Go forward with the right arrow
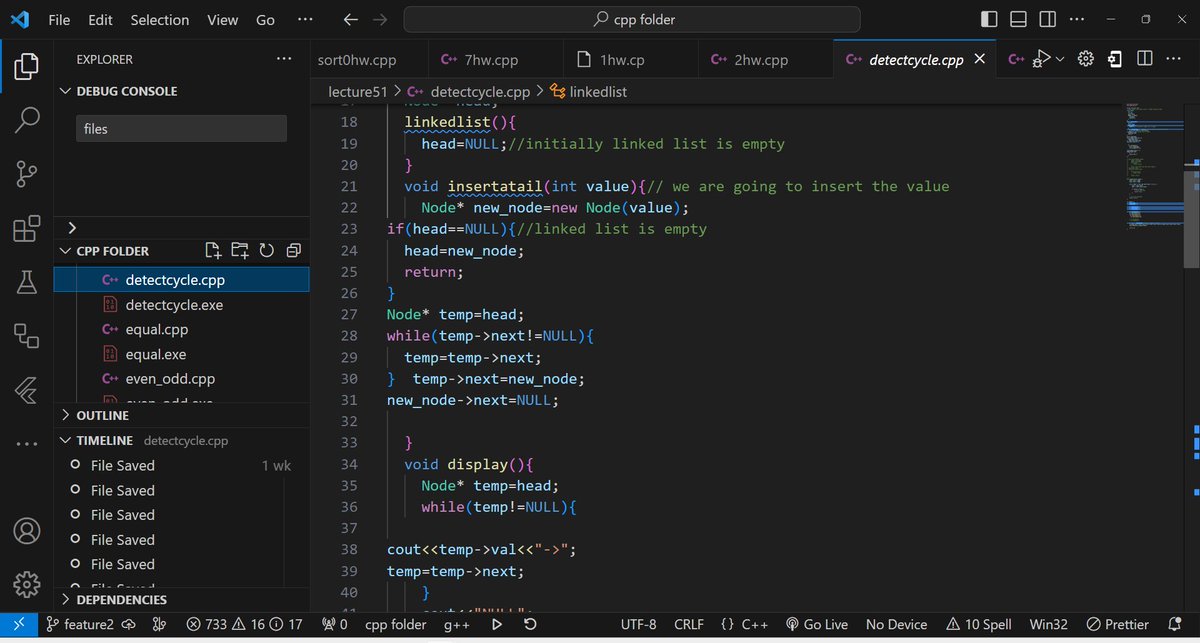Image resolution: width=1200 pixels, height=643 pixels. (379, 19)
